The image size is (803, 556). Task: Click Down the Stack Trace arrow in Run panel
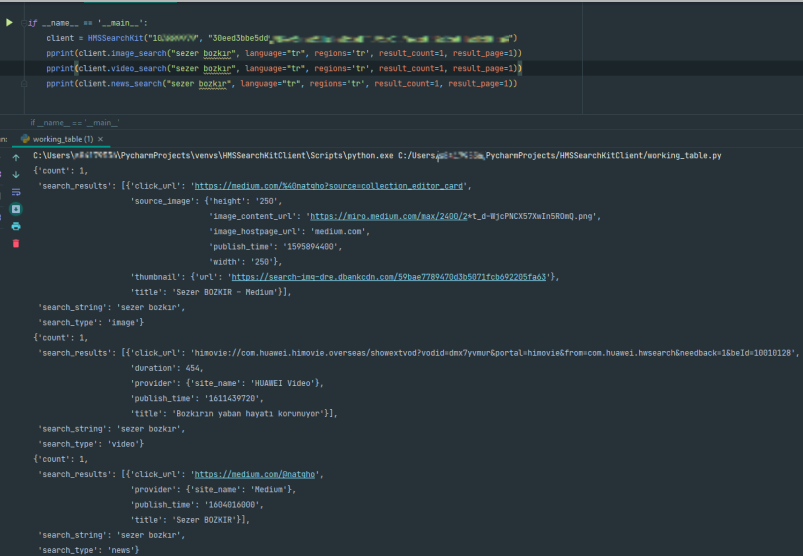(16, 175)
